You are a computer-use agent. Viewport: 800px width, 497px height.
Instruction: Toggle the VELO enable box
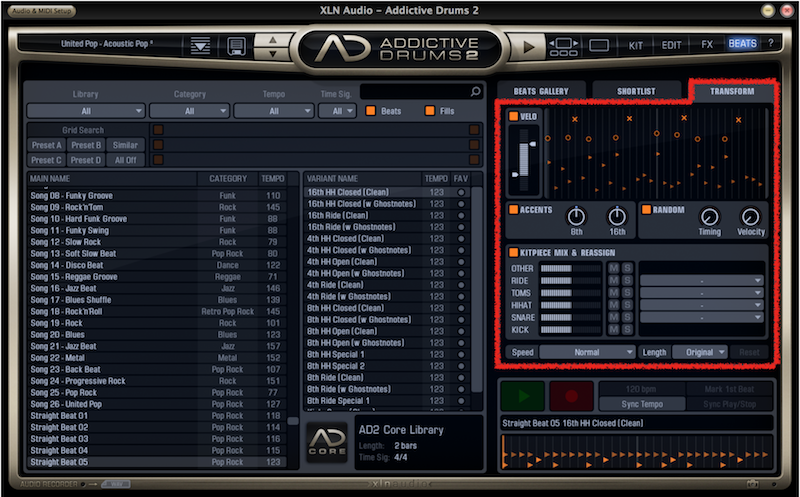pos(513,116)
